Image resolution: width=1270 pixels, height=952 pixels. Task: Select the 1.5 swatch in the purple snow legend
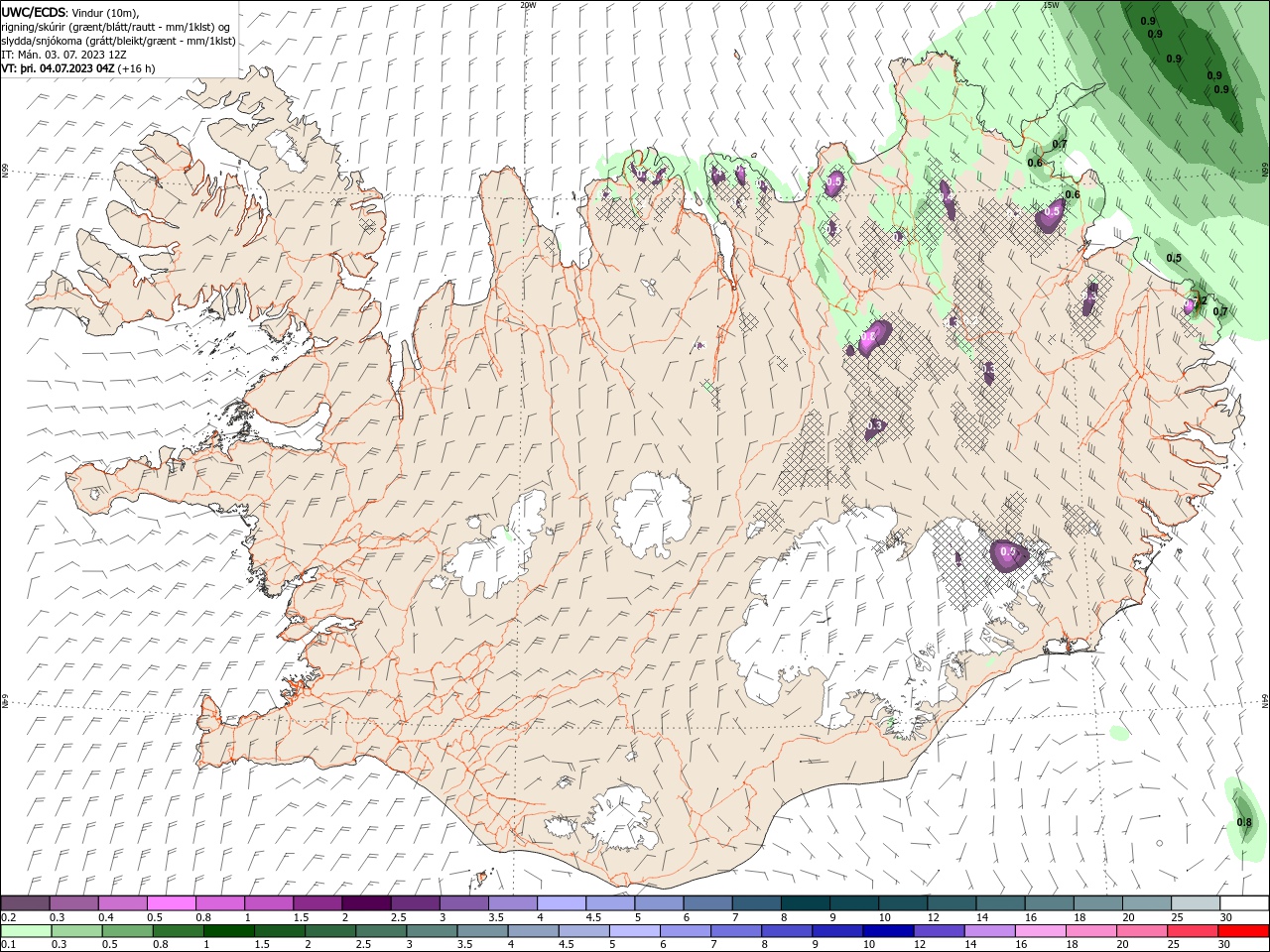317,903
